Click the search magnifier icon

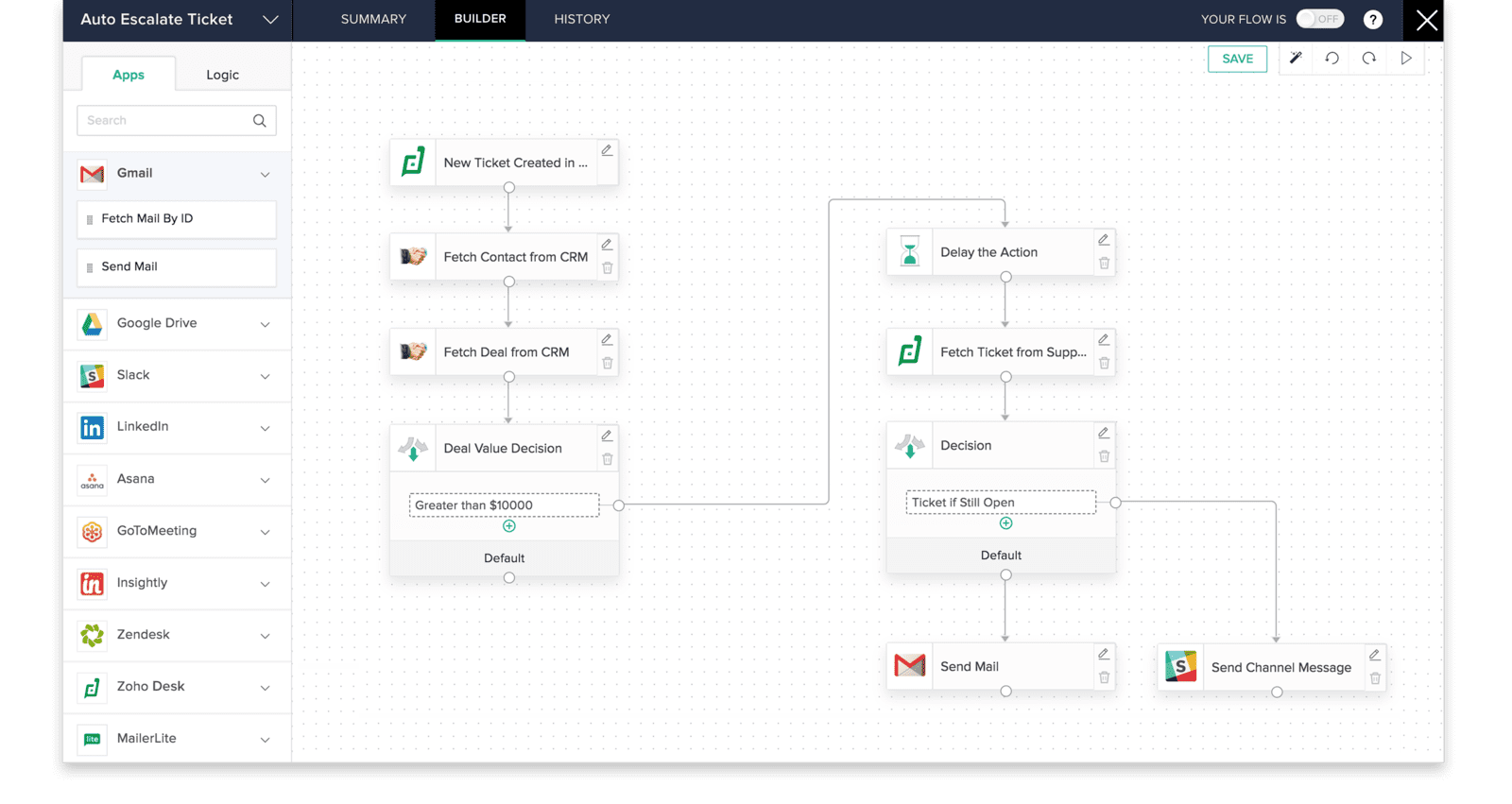260,121
